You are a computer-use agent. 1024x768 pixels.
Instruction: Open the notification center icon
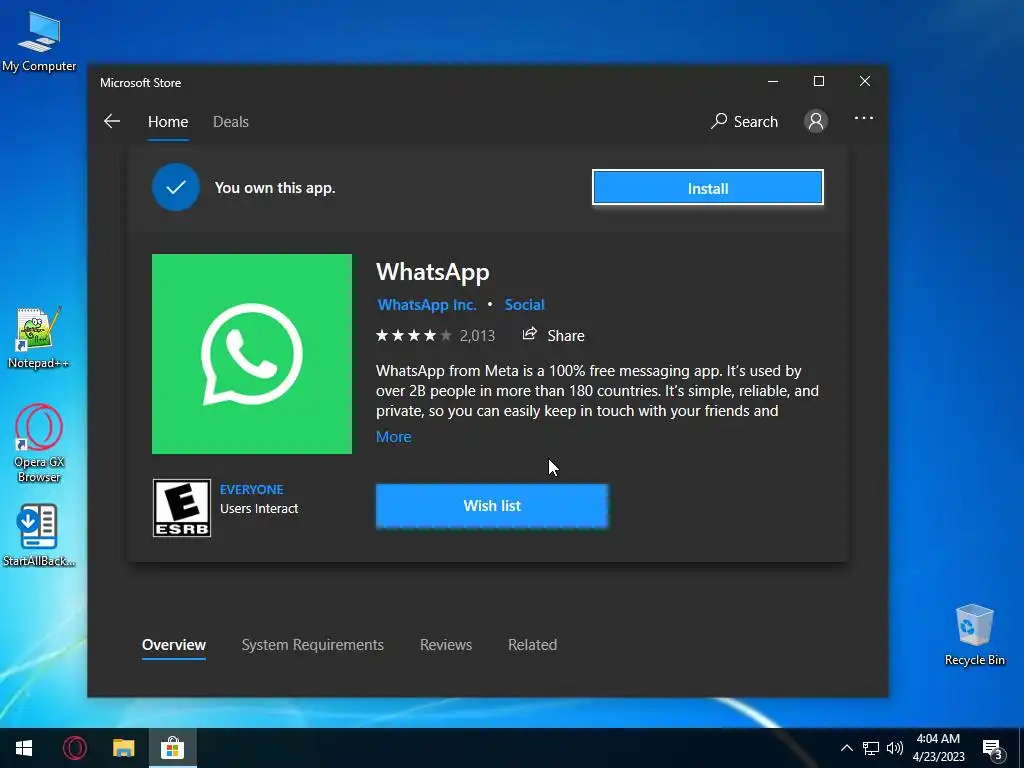click(x=993, y=749)
